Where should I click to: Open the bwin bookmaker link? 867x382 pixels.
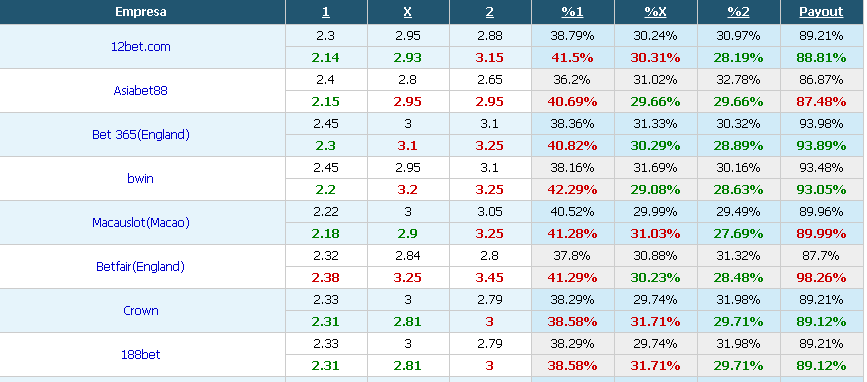click(140, 179)
